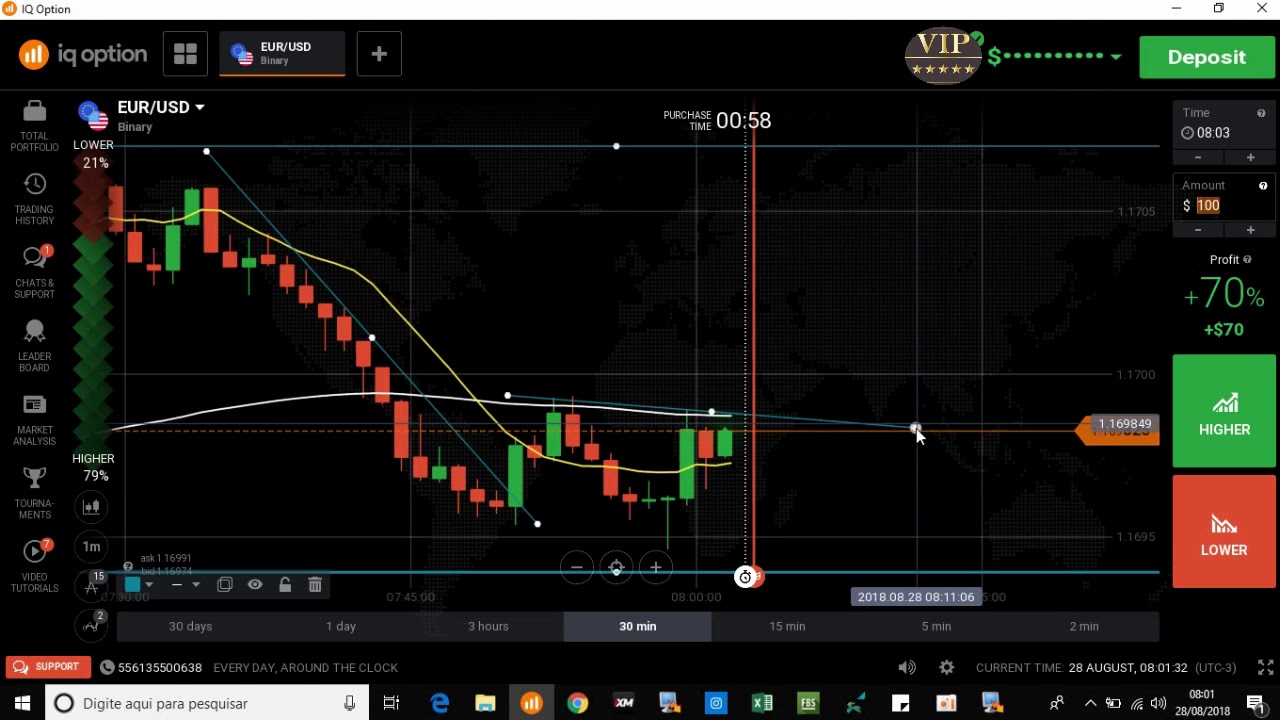Click the chart auto-center crosshair icon
1280x720 pixels.
coord(616,568)
